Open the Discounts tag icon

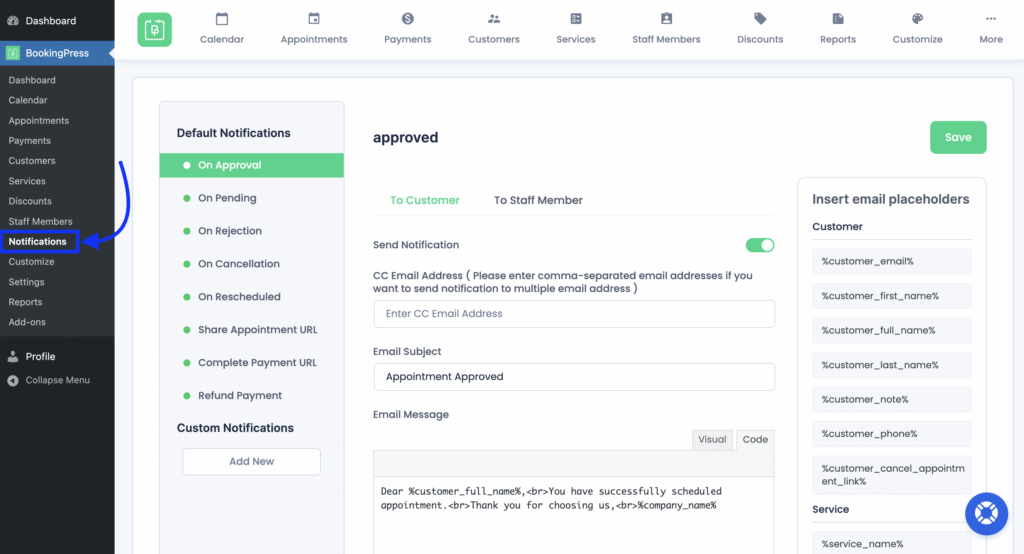pyautogui.click(x=760, y=19)
